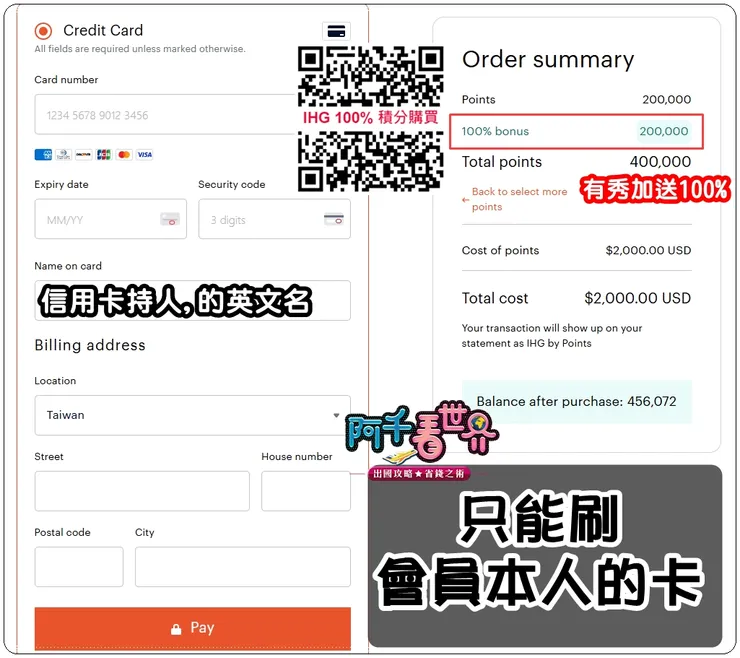The height and width of the screenshot is (658, 740).
Task: Click Balance after purchase: 456,072 text
Action: pyautogui.click(x=576, y=402)
